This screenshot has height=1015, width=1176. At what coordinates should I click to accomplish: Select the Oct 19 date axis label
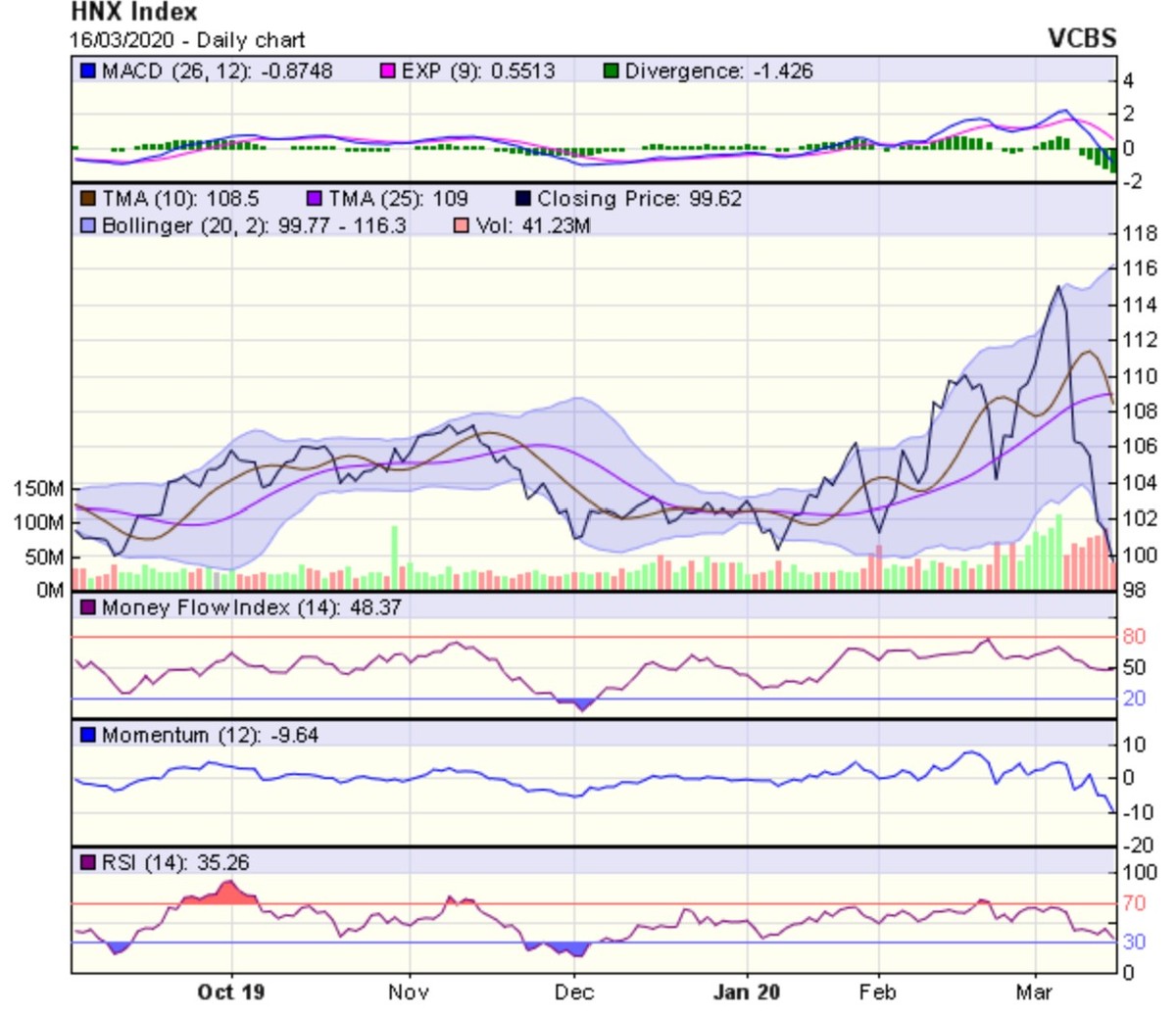click(x=230, y=992)
